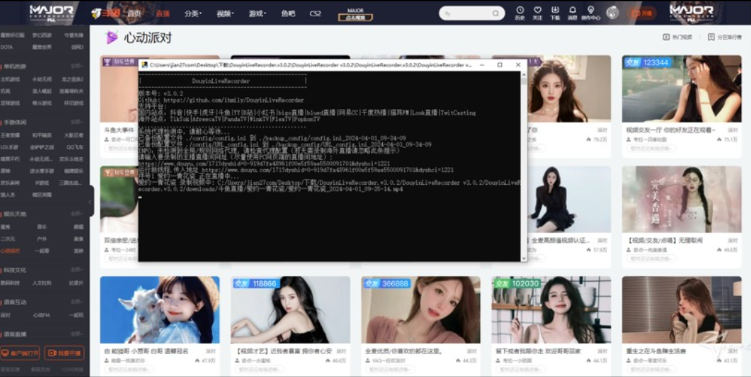Expand 全部 next to 科技文化

(x=77, y=270)
